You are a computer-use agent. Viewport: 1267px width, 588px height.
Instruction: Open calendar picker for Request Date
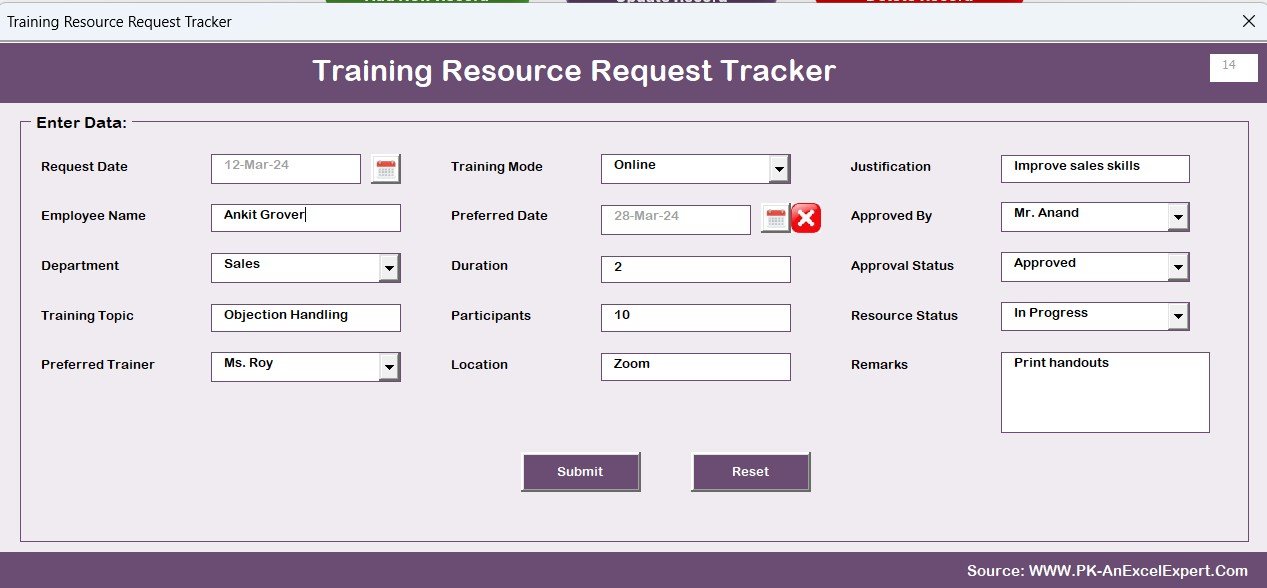pyautogui.click(x=386, y=169)
